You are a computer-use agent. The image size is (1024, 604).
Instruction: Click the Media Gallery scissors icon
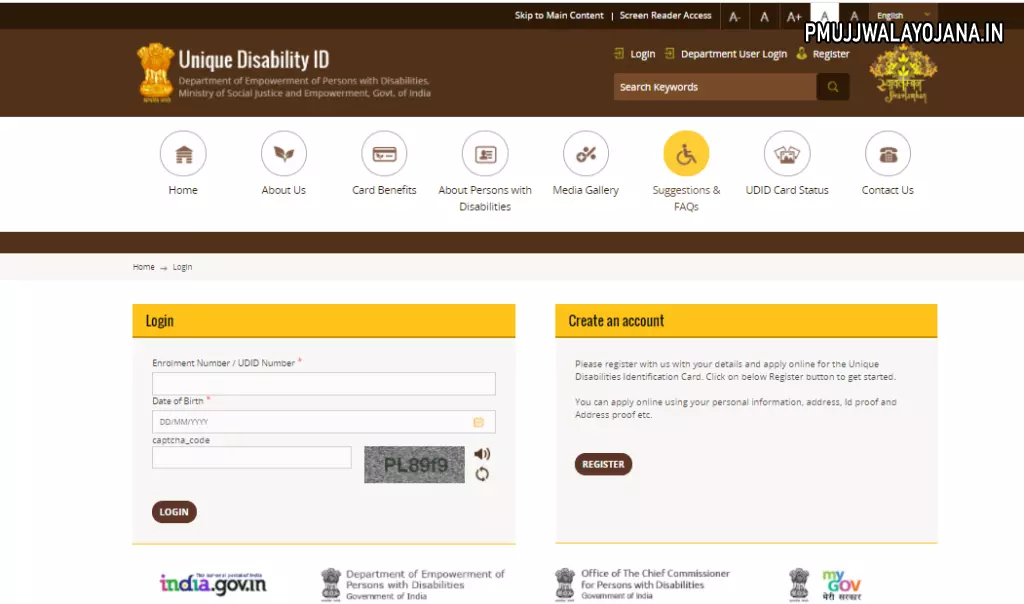point(585,153)
